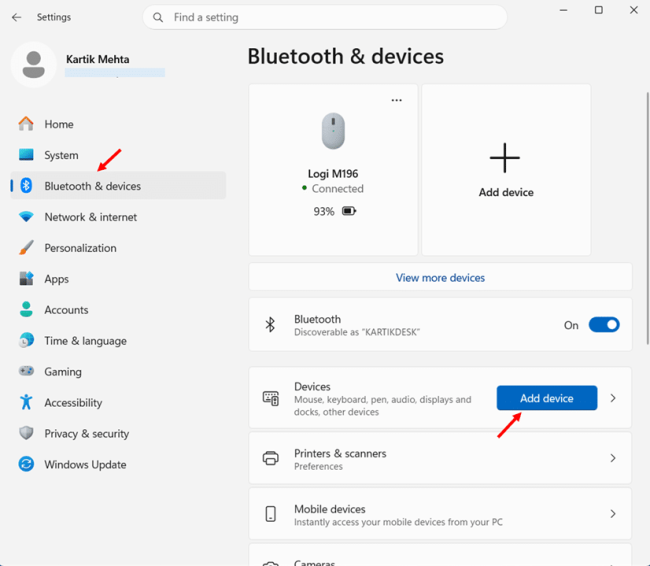650x566 pixels.
Task: Click the Network wifi icon
Action: tap(26, 216)
